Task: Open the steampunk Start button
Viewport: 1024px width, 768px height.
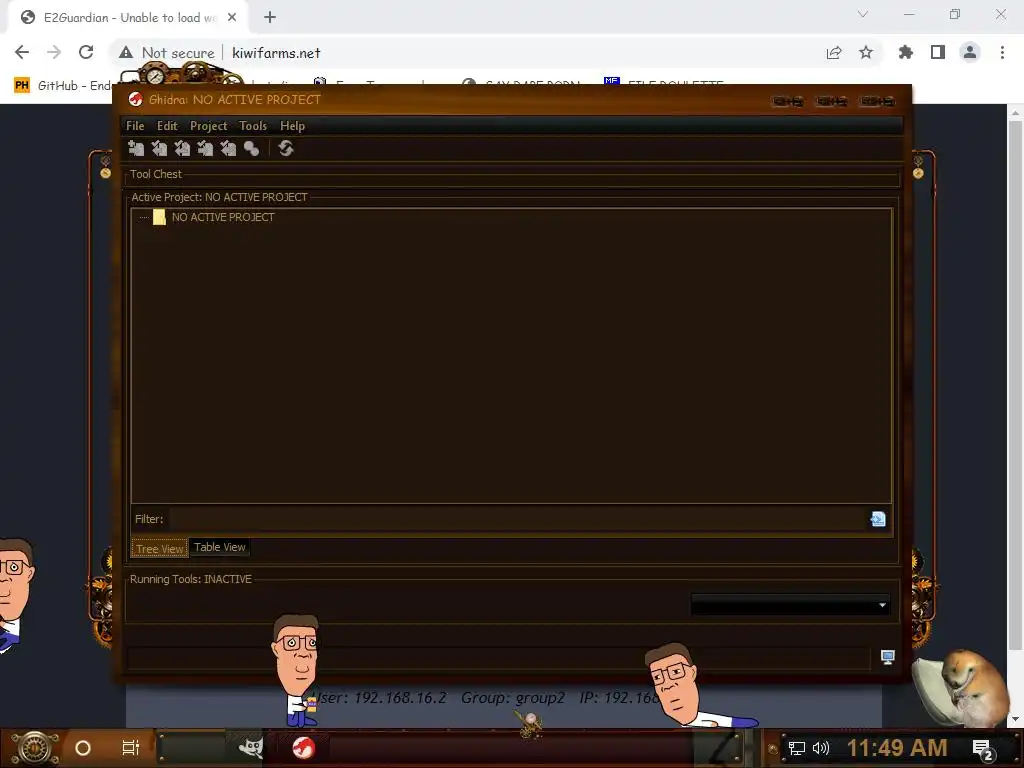Action: pyautogui.click(x=34, y=748)
